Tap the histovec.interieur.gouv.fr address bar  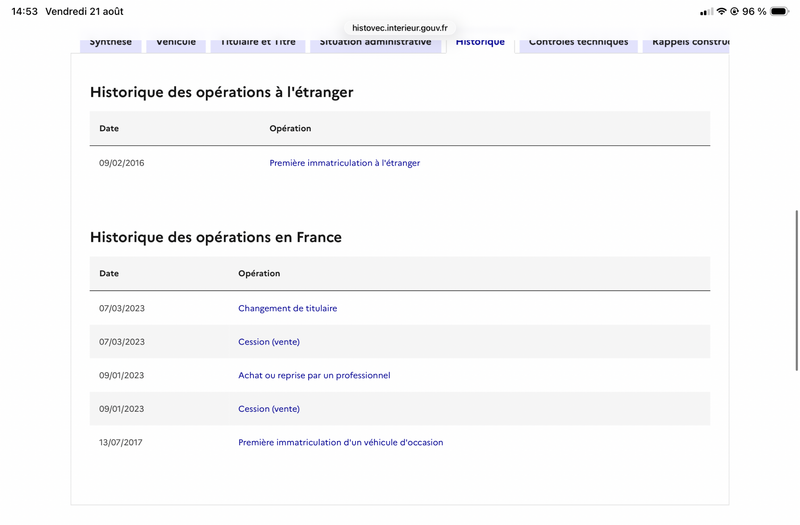coord(399,28)
